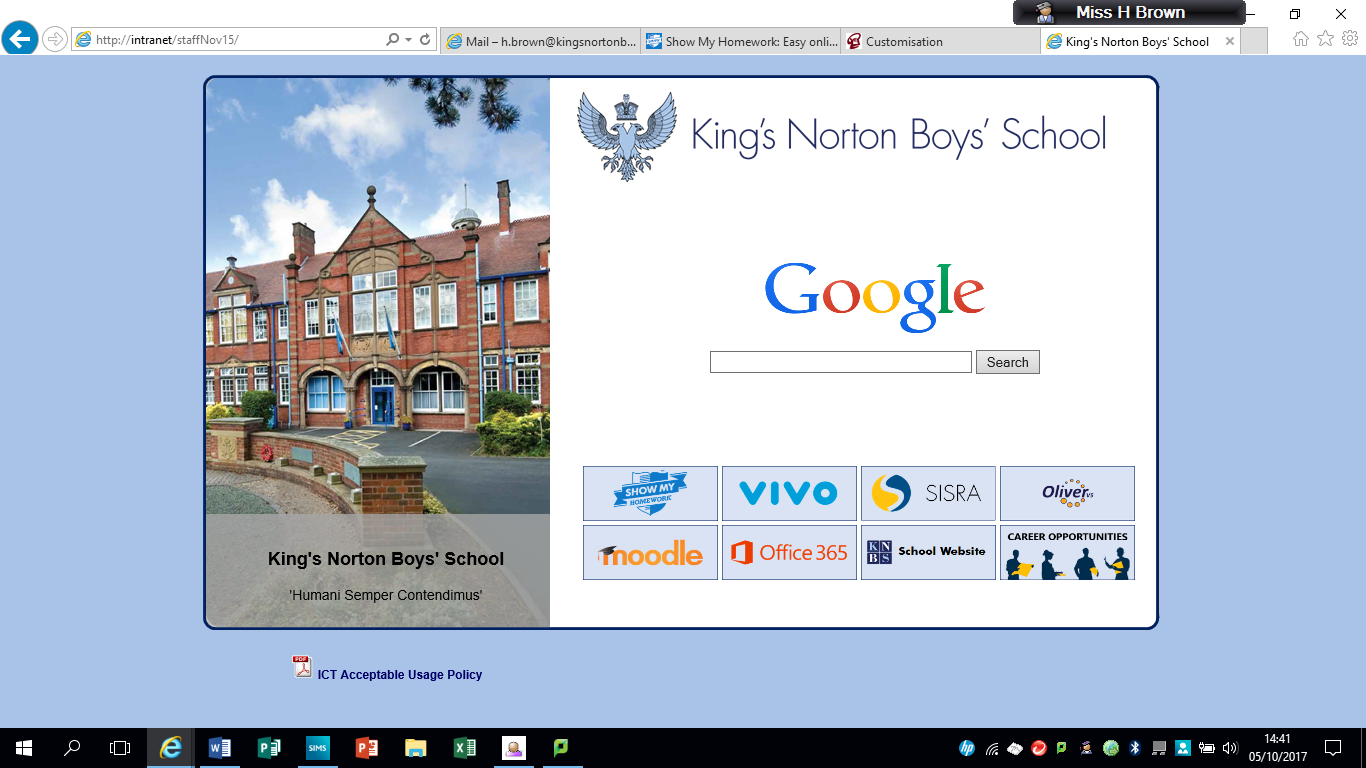Viewport: 1366px width, 768px height.
Task: Click Internet Explorer taskbar icon
Action: pos(171,747)
